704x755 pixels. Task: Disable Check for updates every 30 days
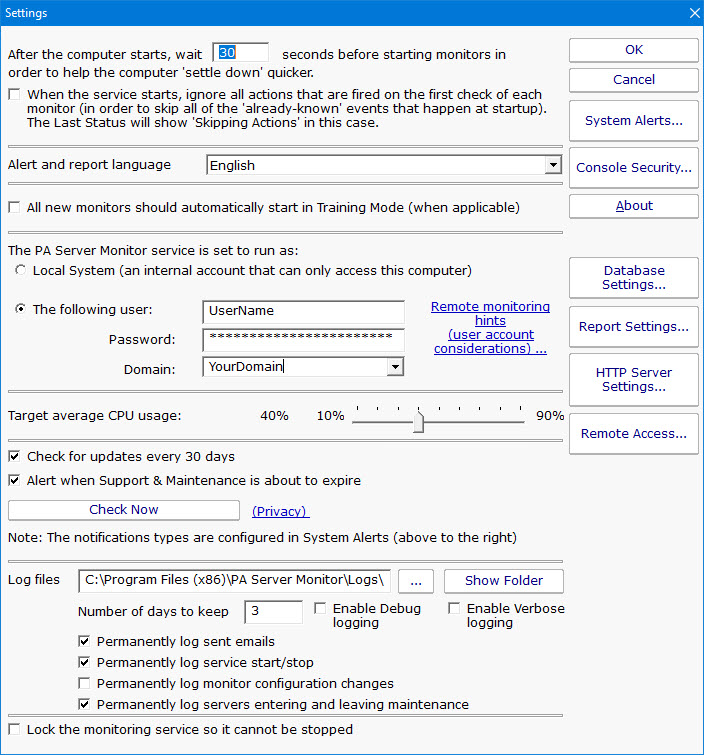14,457
